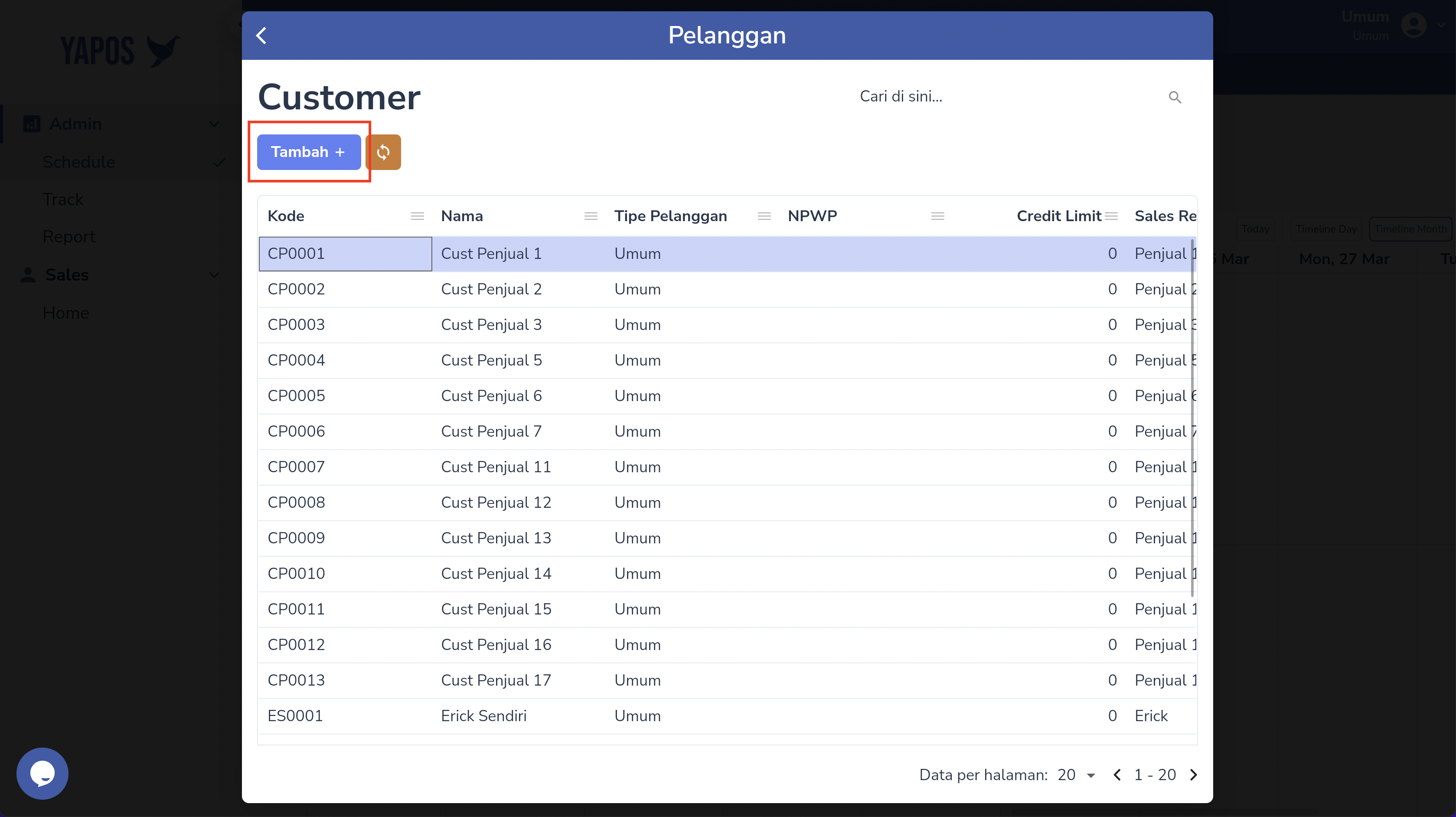The width and height of the screenshot is (1456, 817).
Task: Sort by NPWP column header
Action: point(812,216)
